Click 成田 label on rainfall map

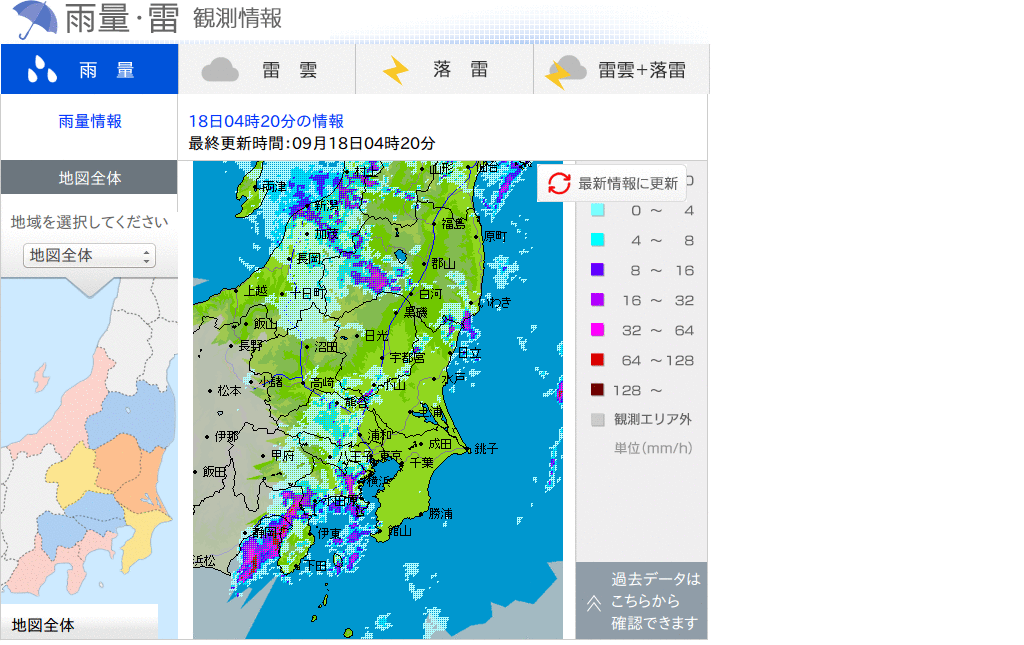click(x=440, y=444)
